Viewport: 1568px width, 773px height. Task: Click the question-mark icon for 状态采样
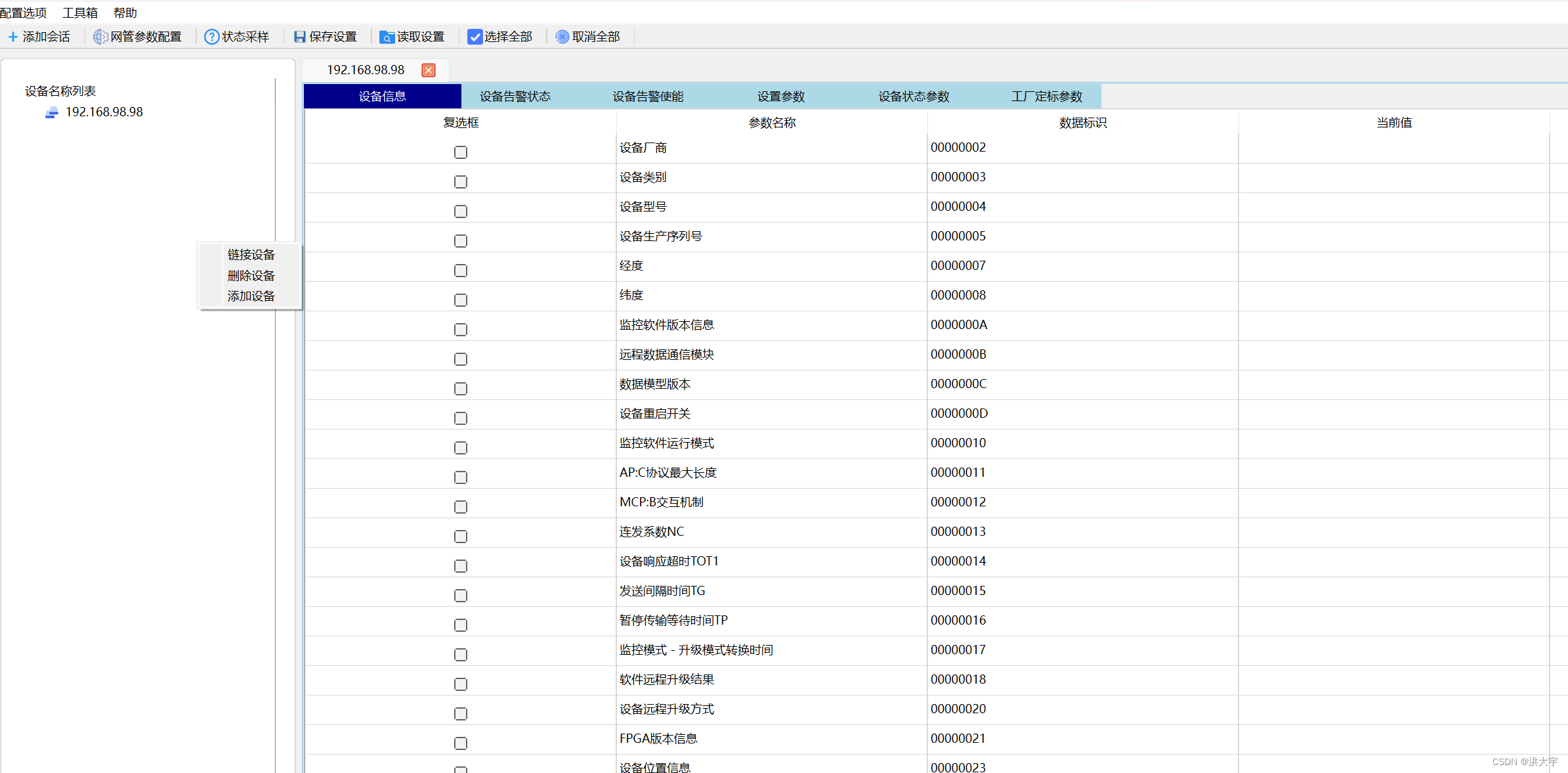point(211,37)
